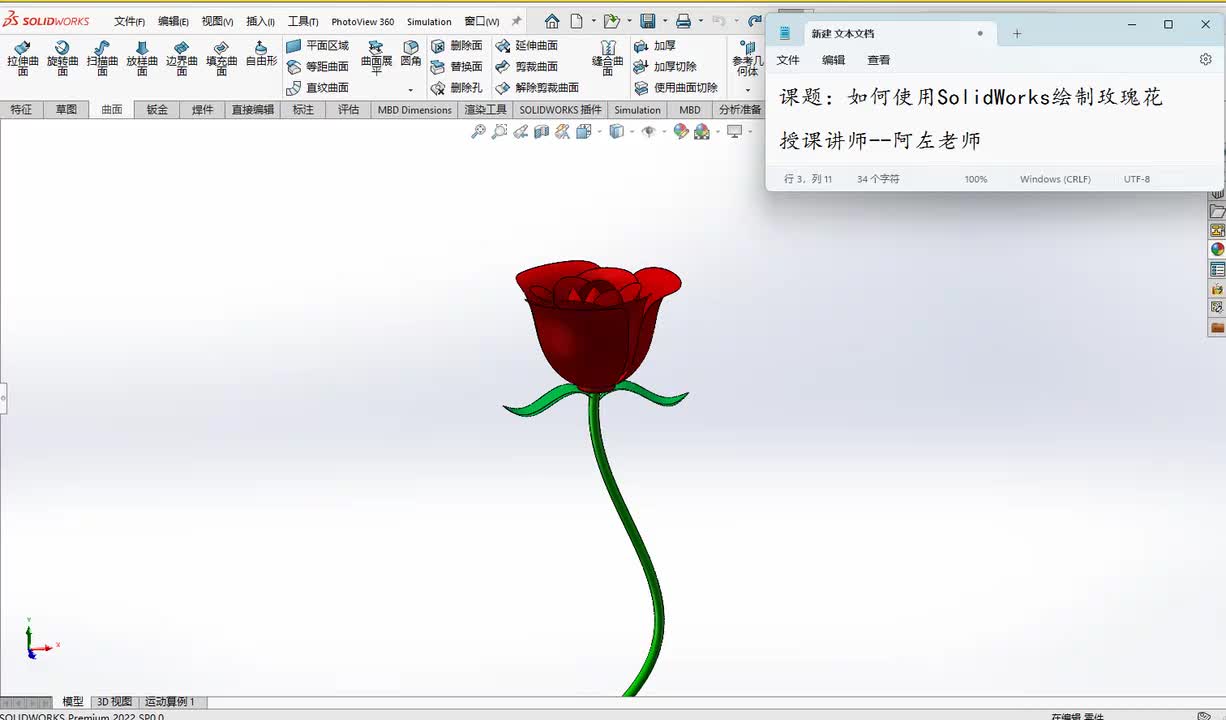1226x720 pixels.
Task: Open the File Explorer folder in task pane
Action: [x=1217, y=211]
